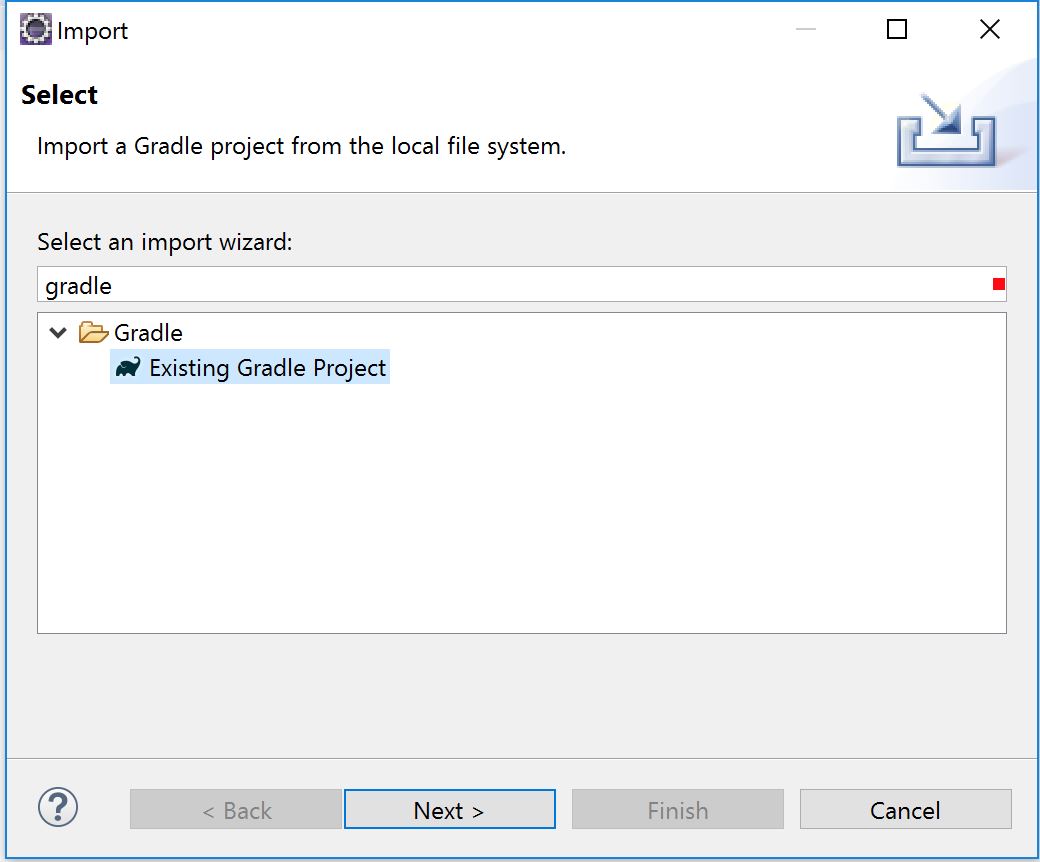Select the Gradle category label
Viewport: 1040px width, 862px height.
[148, 332]
